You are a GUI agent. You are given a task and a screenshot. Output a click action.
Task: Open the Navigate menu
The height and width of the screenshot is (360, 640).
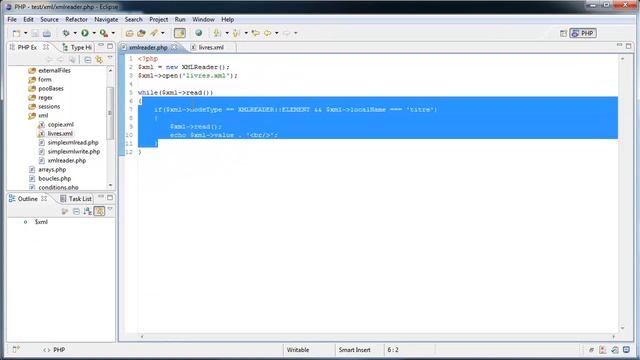click(106, 20)
